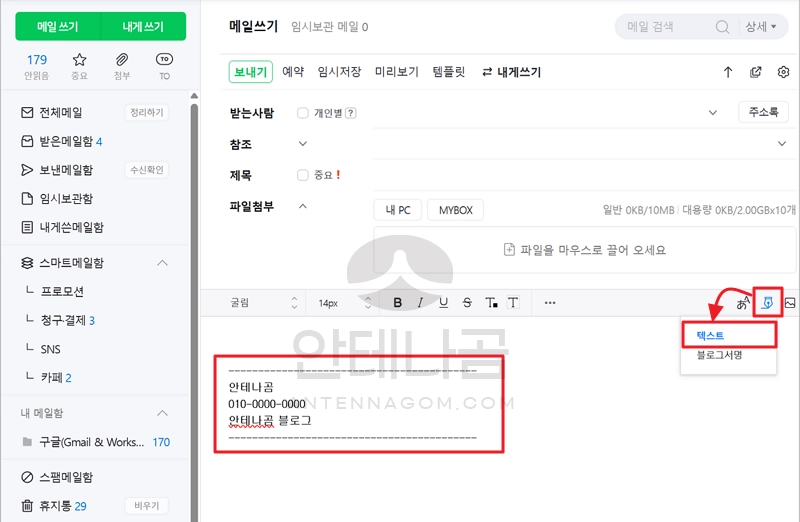Collapse 내 메일함 section
The height and width of the screenshot is (522, 800).
pos(162,413)
